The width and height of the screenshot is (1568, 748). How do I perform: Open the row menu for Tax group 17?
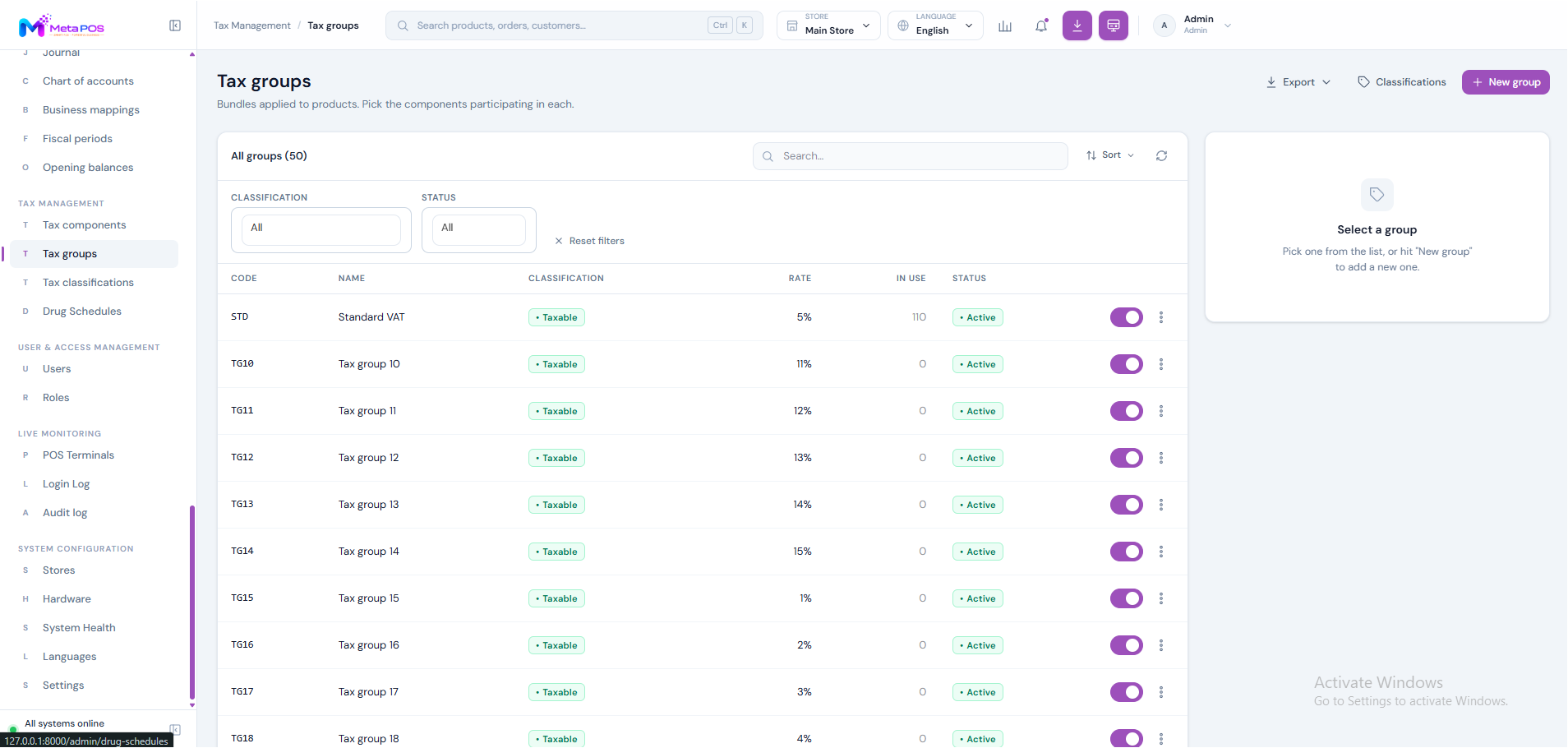[x=1161, y=692]
